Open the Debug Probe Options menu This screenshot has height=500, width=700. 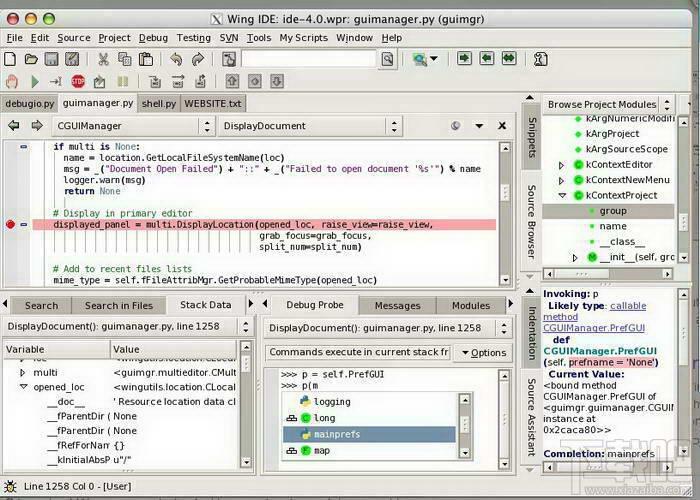(x=483, y=353)
